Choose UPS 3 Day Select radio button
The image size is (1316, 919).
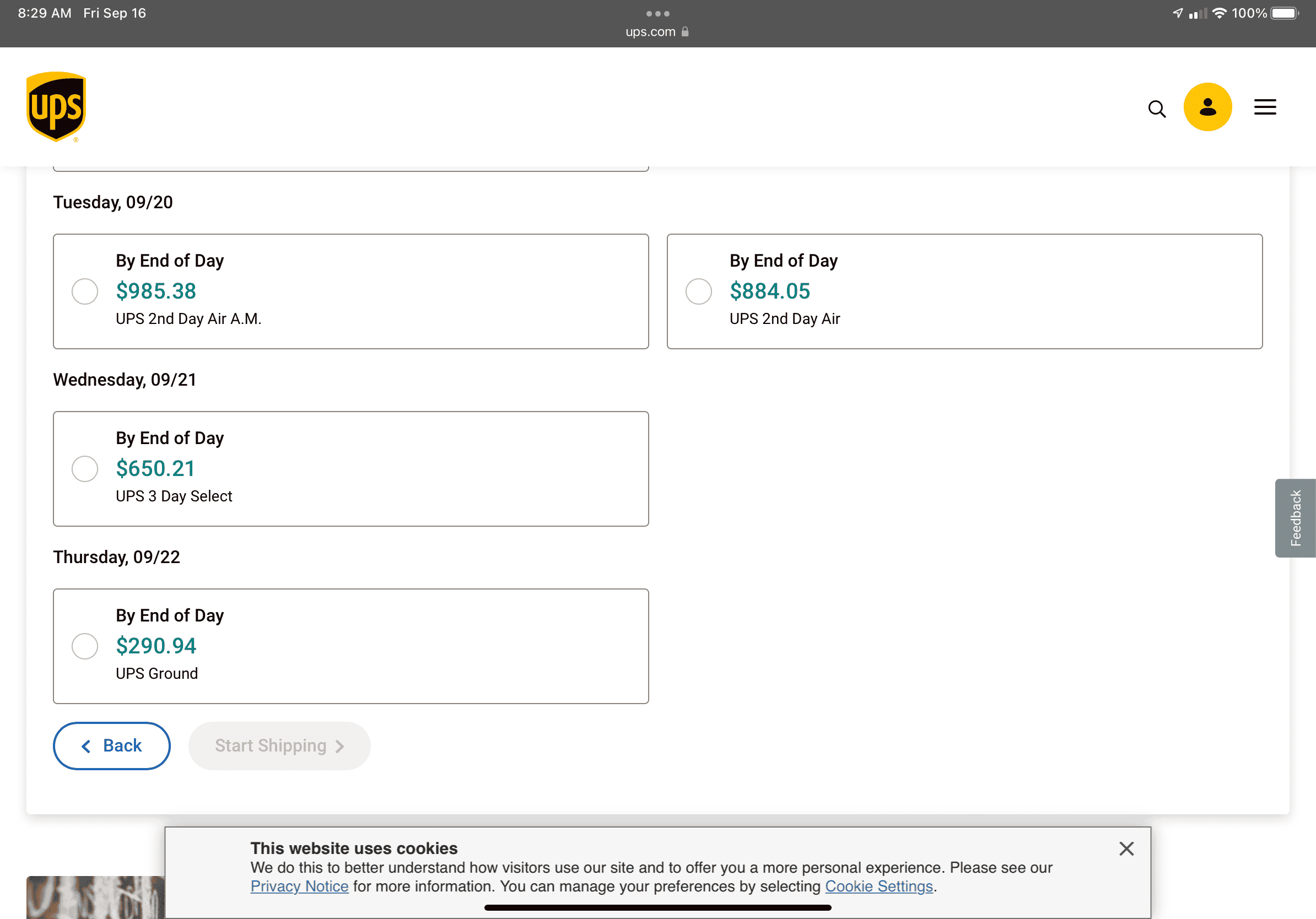click(x=85, y=469)
